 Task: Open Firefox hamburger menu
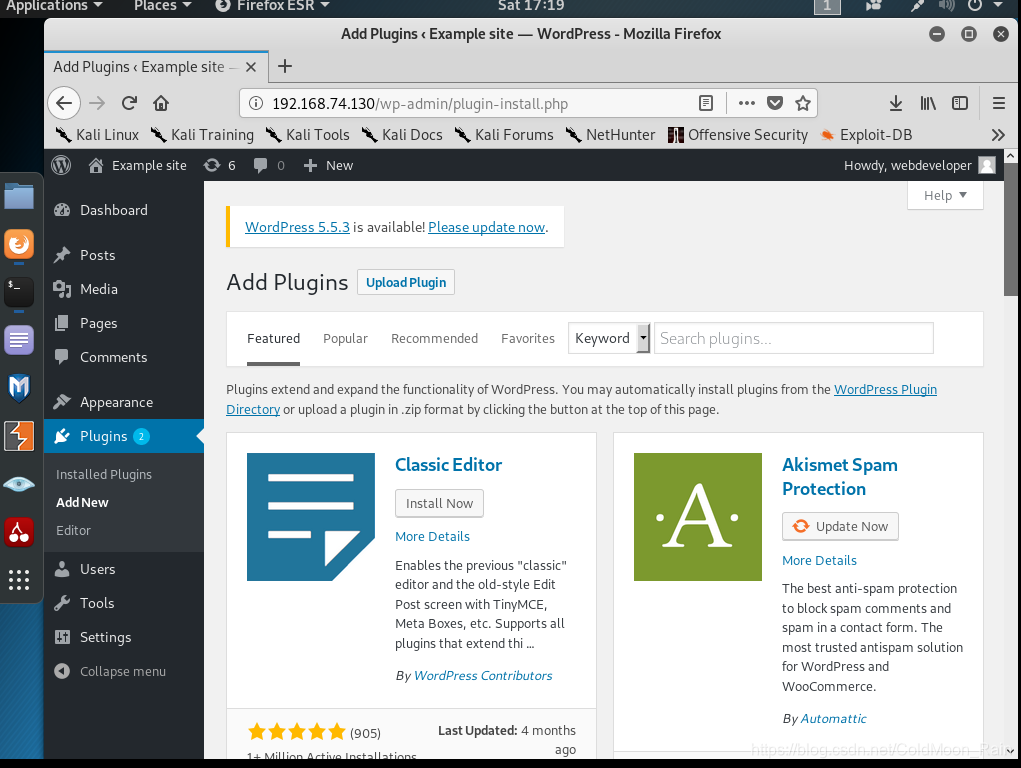pyautogui.click(x=999, y=103)
